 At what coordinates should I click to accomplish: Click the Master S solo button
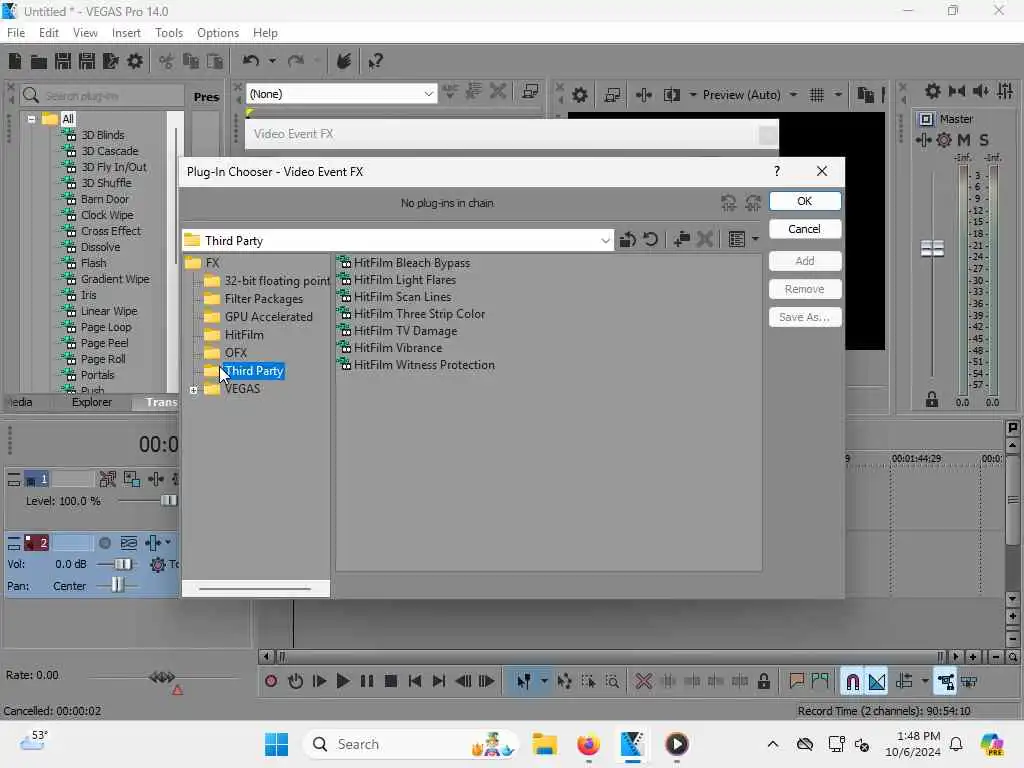coord(984,140)
